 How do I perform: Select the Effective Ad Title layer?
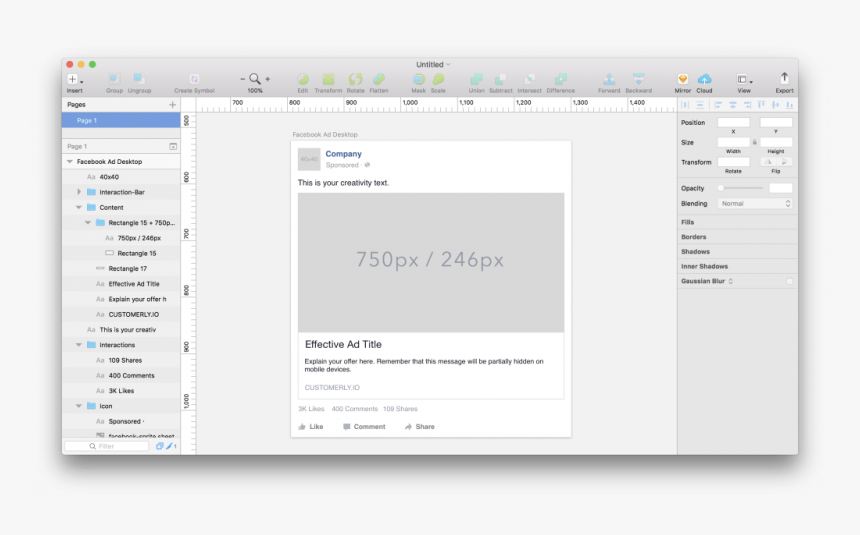[121, 284]
